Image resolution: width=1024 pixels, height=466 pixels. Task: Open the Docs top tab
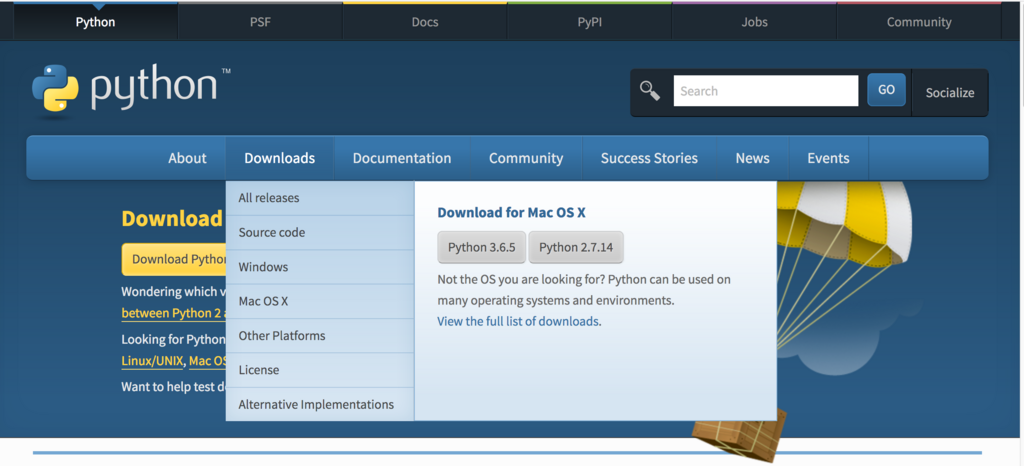coord(424,22)
